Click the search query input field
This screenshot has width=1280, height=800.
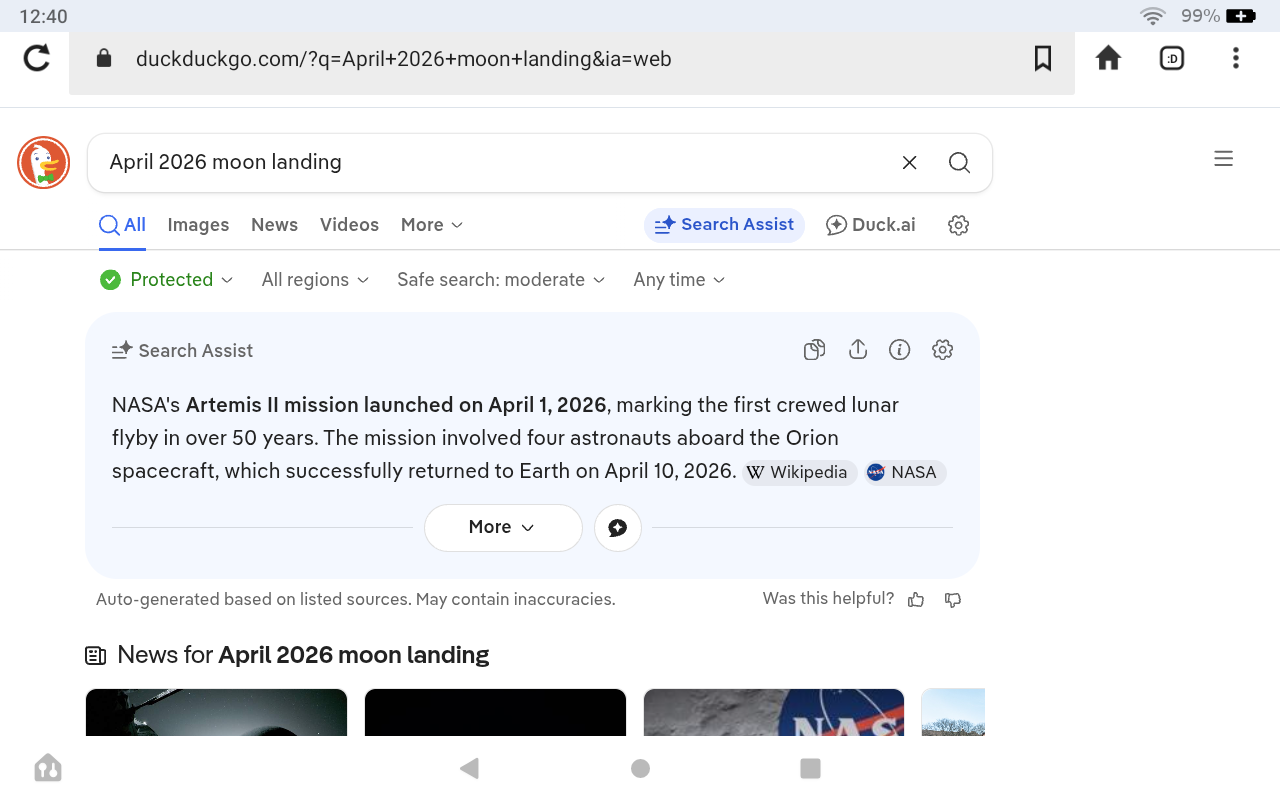click(490, 163)
